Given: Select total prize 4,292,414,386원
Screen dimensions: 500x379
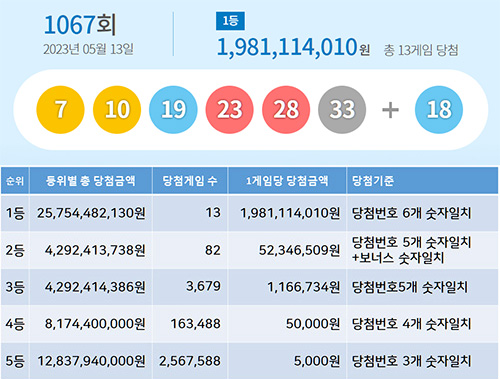Looking at the screenshot, I should tap(95, 287).
